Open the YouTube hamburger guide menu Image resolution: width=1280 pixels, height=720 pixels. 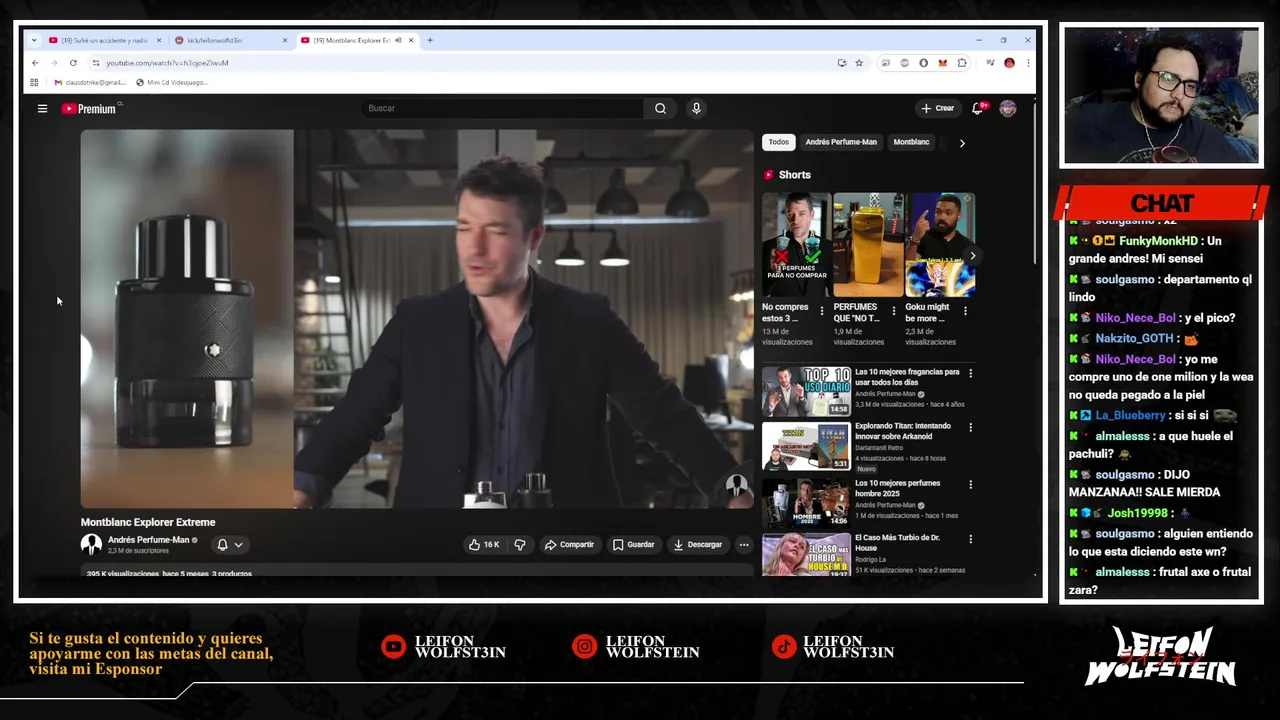click(42, 108)
